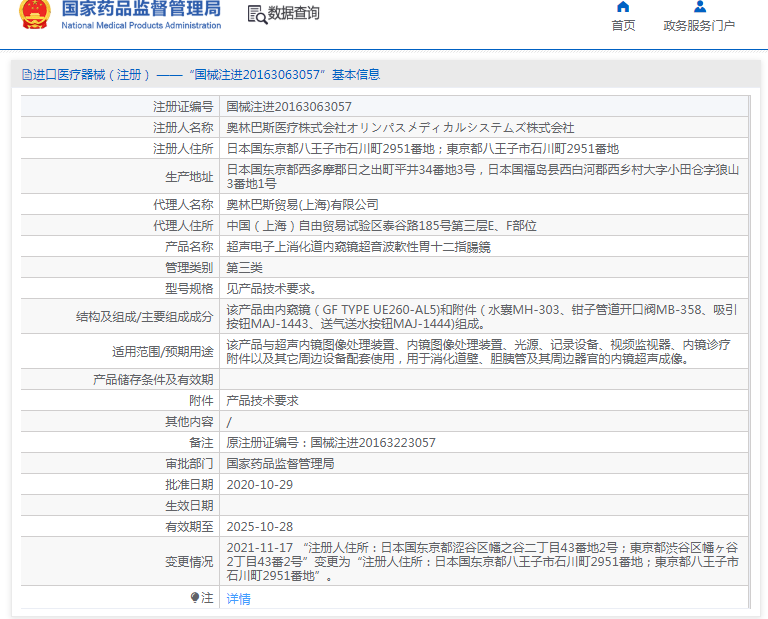Go to 首页 home page
This screenshot has width=768, height=619.
pyautogui.click(x=623, y=25)
